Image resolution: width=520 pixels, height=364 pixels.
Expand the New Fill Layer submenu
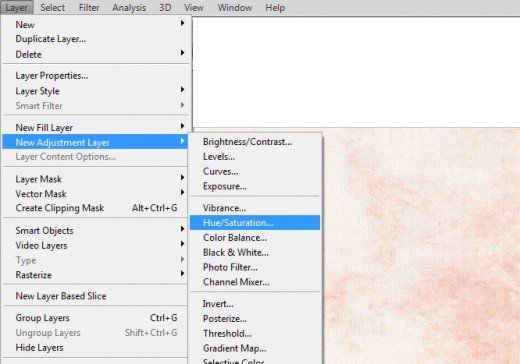[95, 127]
